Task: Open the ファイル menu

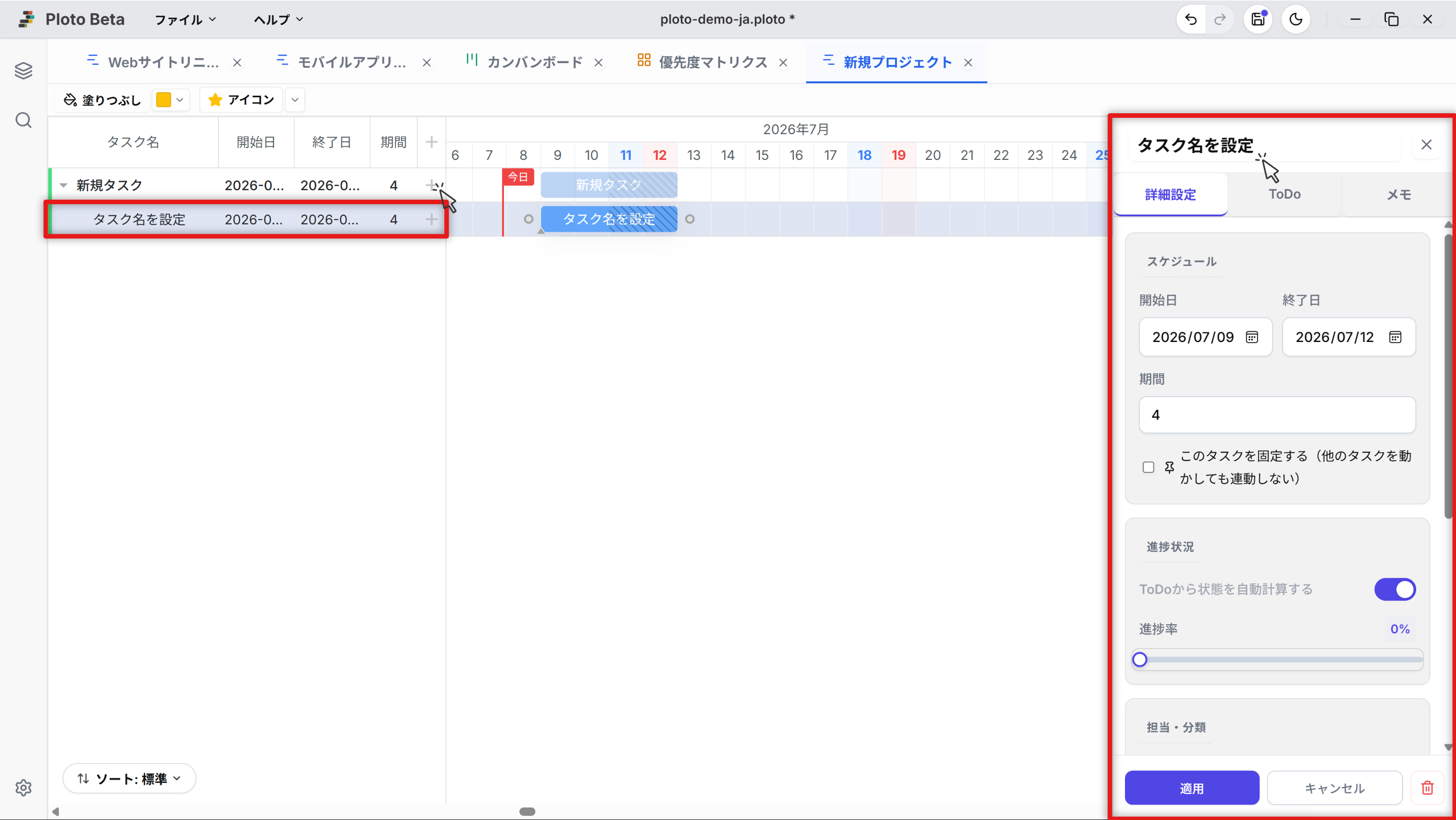Action: click(185, 19)
